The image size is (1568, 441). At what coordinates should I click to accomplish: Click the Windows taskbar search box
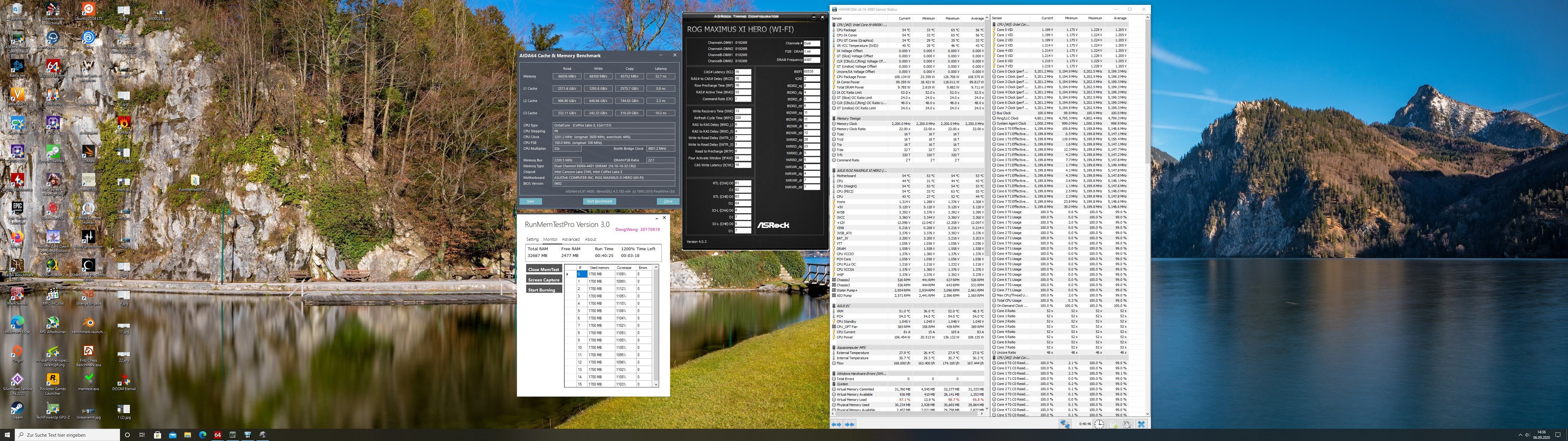click(x=67, y=435)
